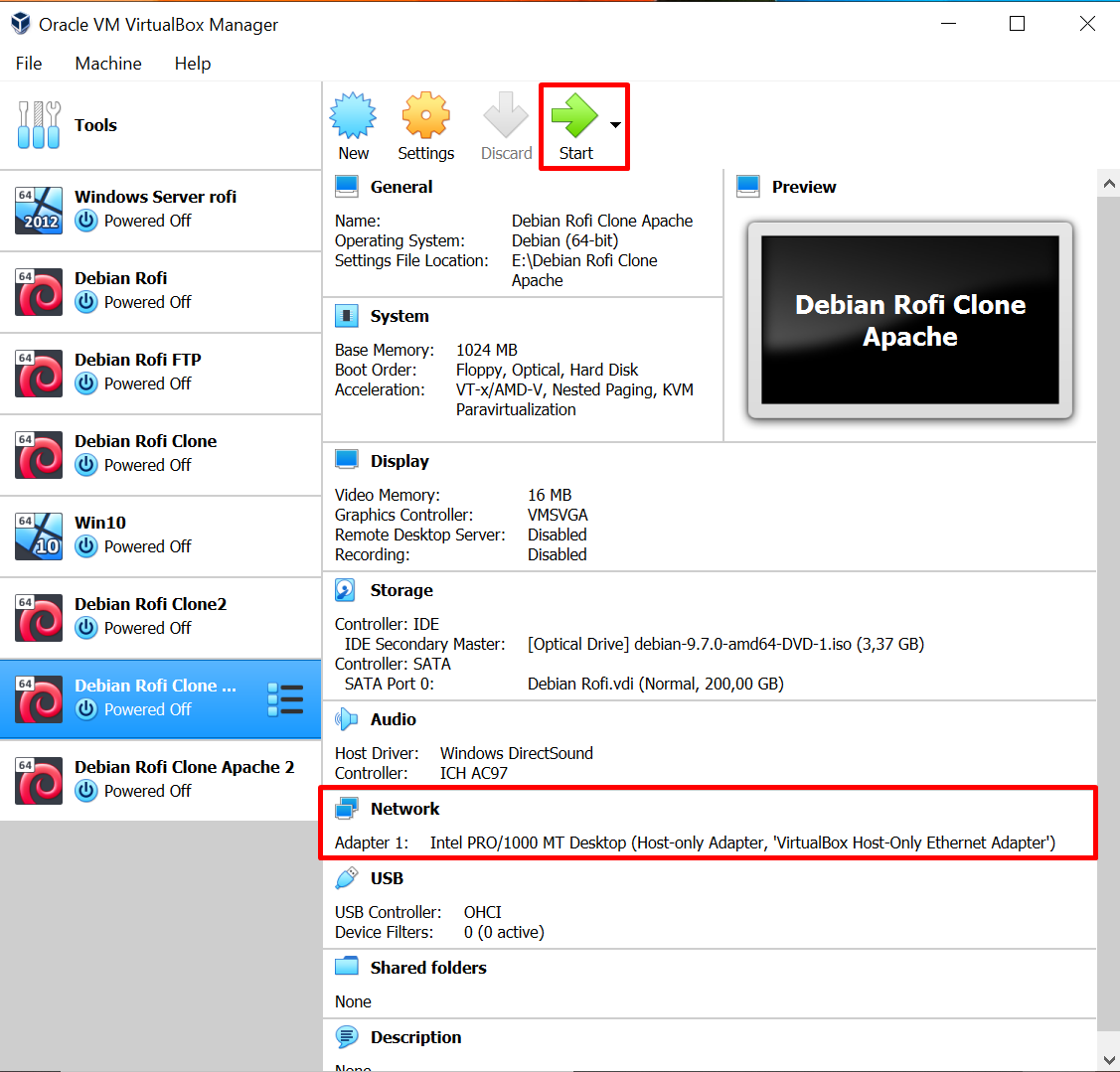Select Debian Rofi Clone Apache 2 machine
The image size is (1120, 1072).
tap(161, 780)
